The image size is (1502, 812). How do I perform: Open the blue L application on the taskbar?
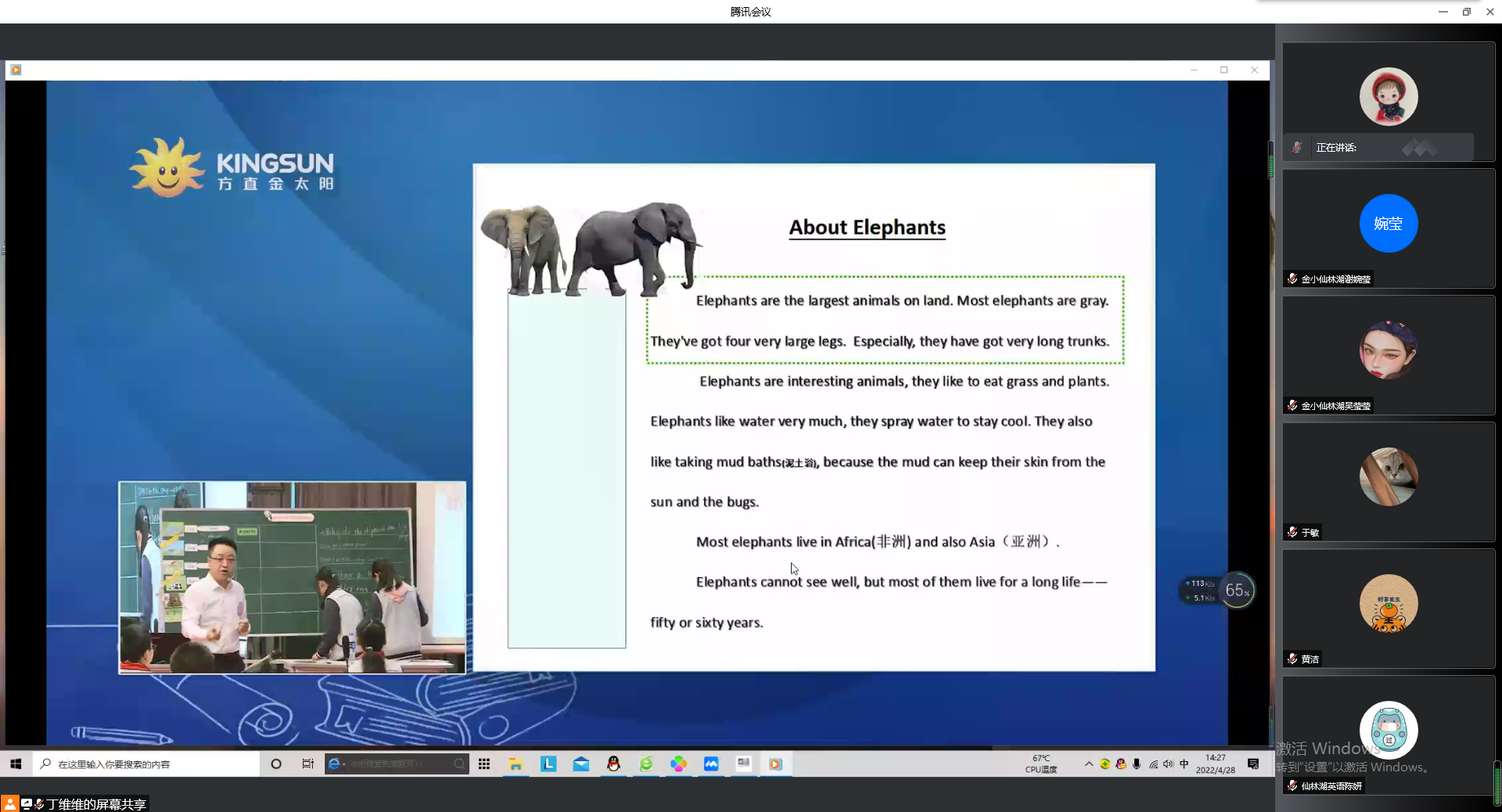click(548, 763)
